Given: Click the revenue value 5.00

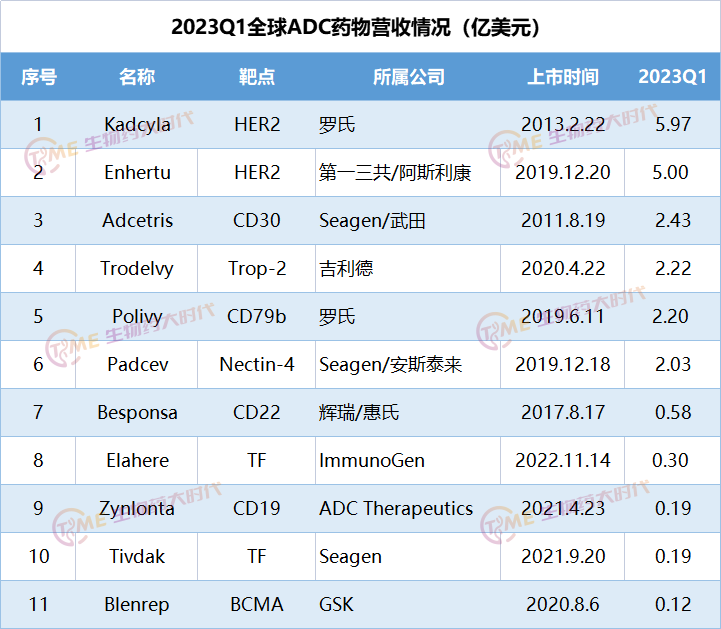Looking at the screenshot, I should point(670,172).
